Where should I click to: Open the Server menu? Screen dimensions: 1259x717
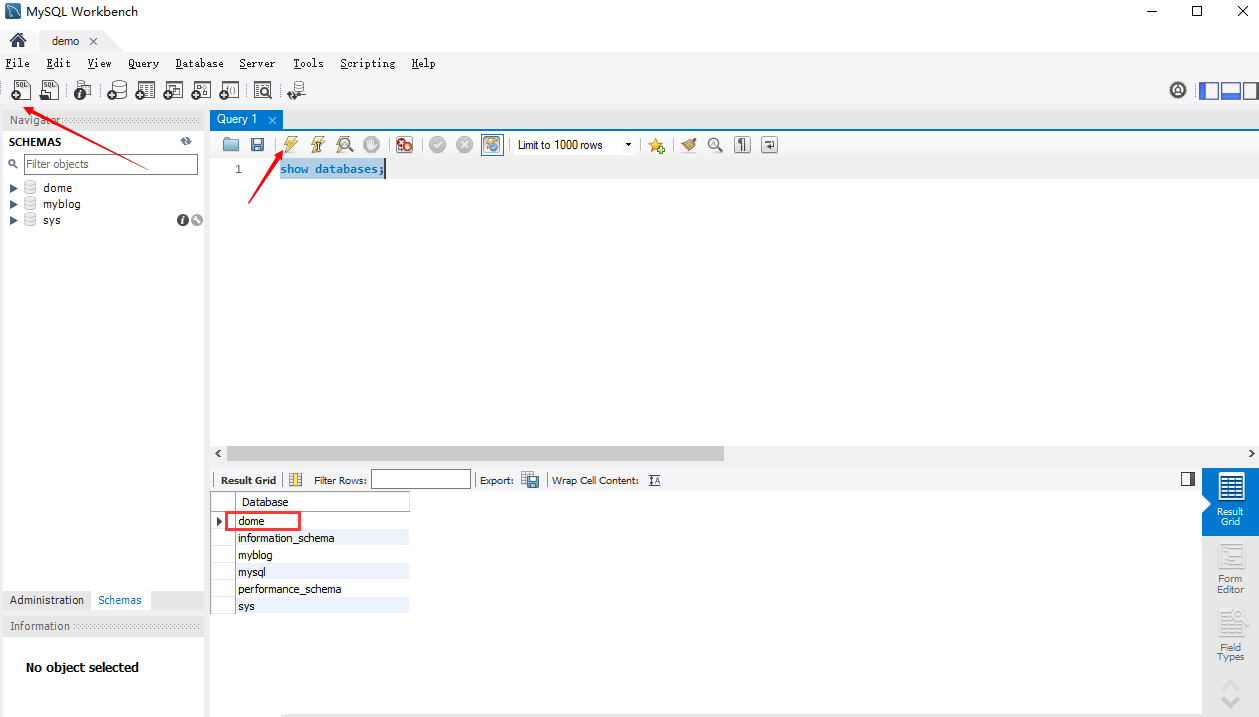click(x=257, y=63)
